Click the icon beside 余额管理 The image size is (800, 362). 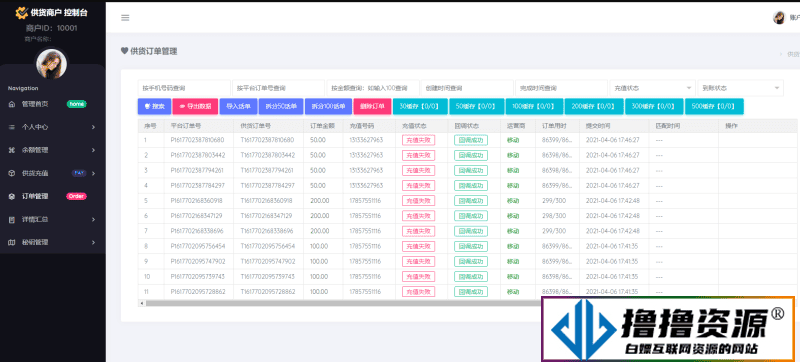coord(12,150)
